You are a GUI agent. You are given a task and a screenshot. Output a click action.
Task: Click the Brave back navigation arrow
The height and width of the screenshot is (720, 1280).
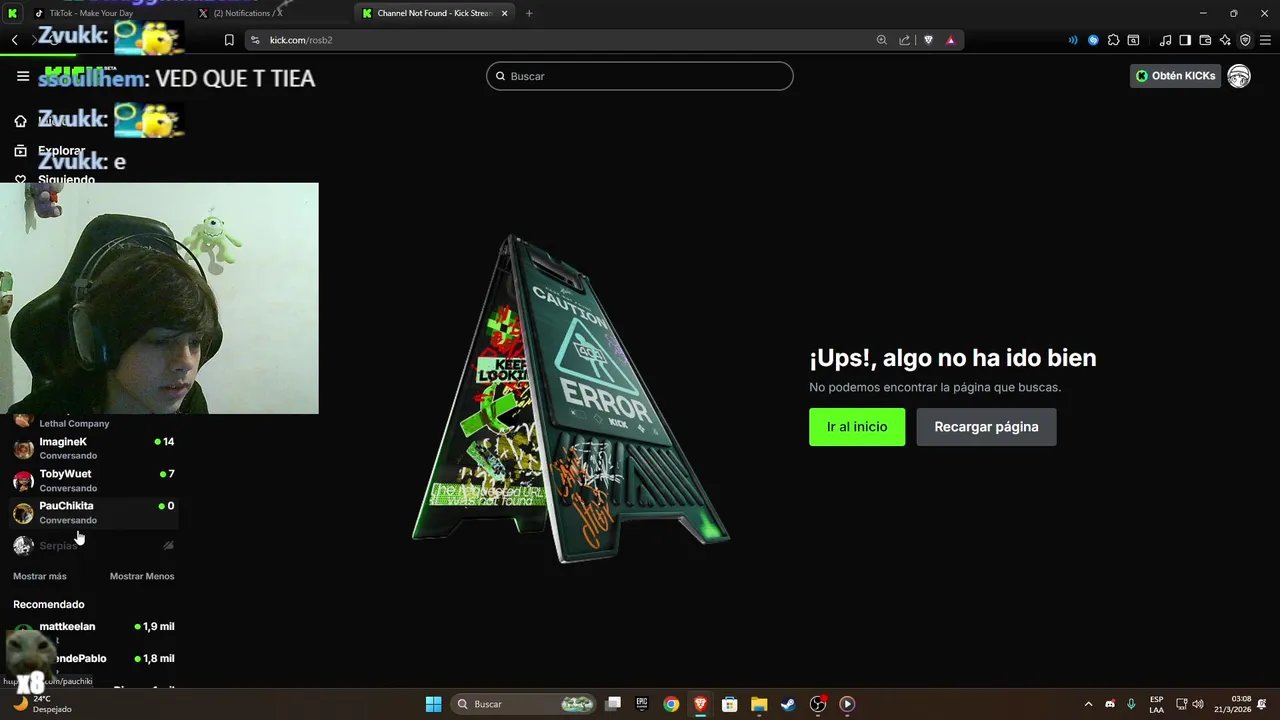tap(15, 40)
